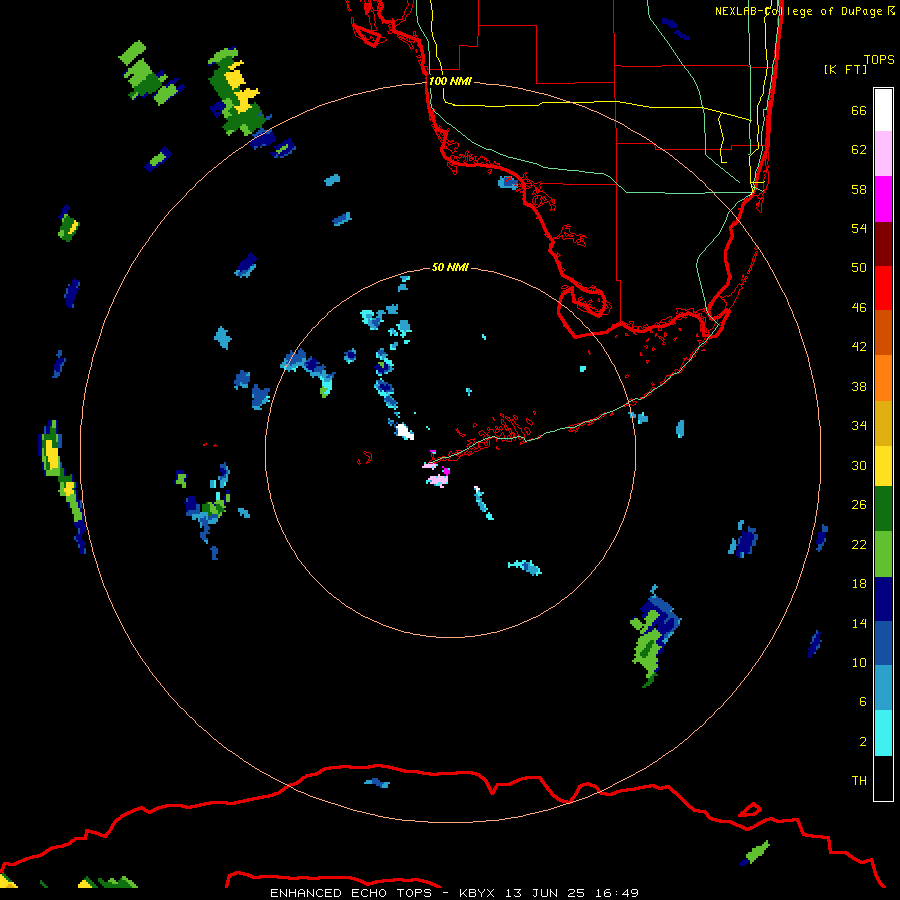Click the bright red 50 kft legend swatch
This screenshot has width=900, height=900.
(x=883, y=288)
